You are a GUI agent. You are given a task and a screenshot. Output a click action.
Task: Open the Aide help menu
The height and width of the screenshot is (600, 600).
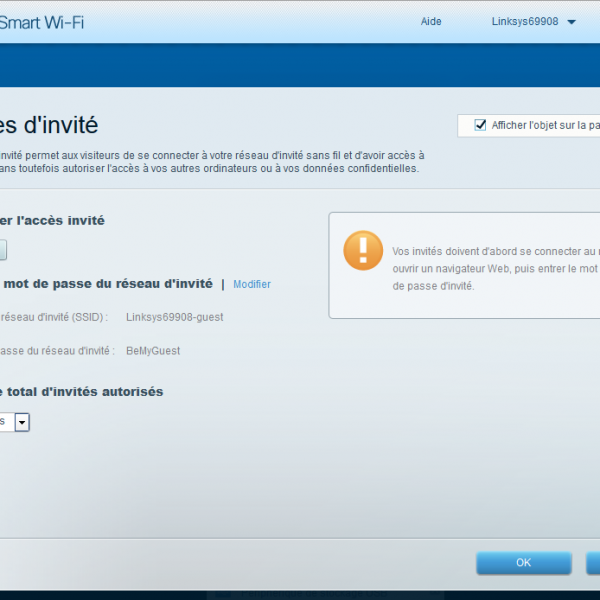coord(431,22)
